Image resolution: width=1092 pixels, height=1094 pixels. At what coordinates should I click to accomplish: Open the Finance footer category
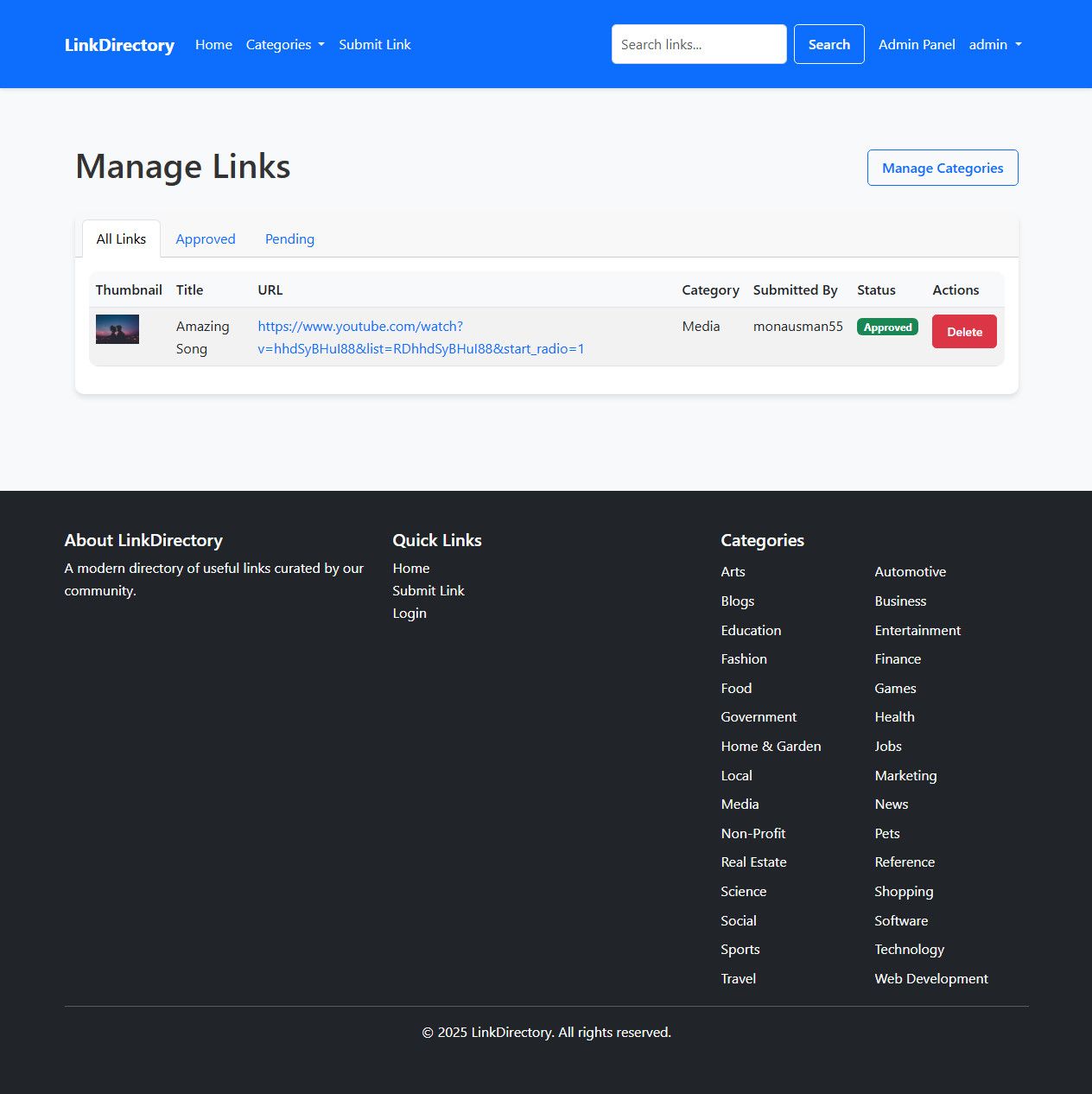pos(898,659)
